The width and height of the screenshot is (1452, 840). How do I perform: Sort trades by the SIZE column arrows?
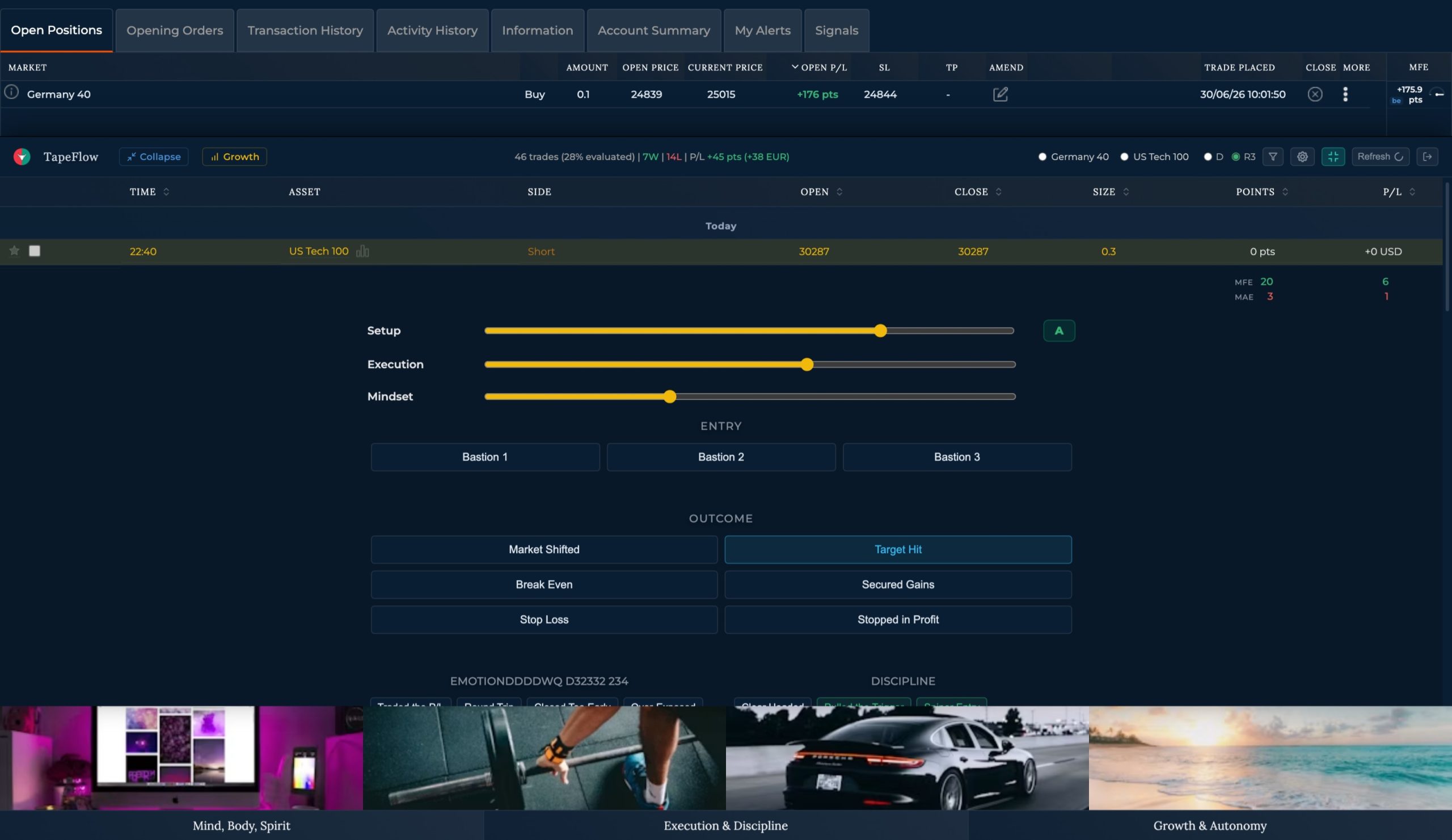click(1126, 192)
